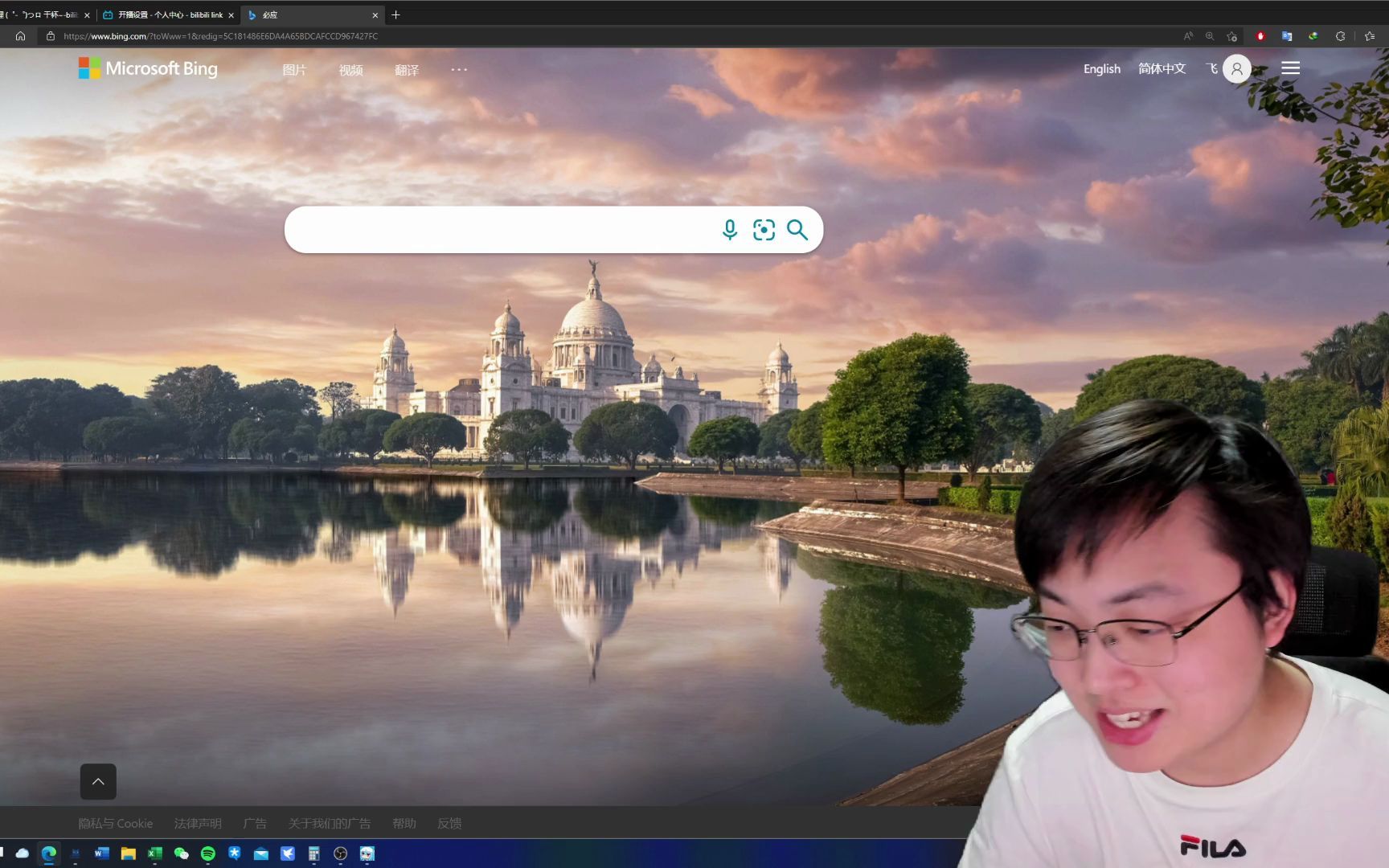Screen dimensions: 1389x868
Task: Start a voice search with the microphone icon
Action: pos(729,230)
